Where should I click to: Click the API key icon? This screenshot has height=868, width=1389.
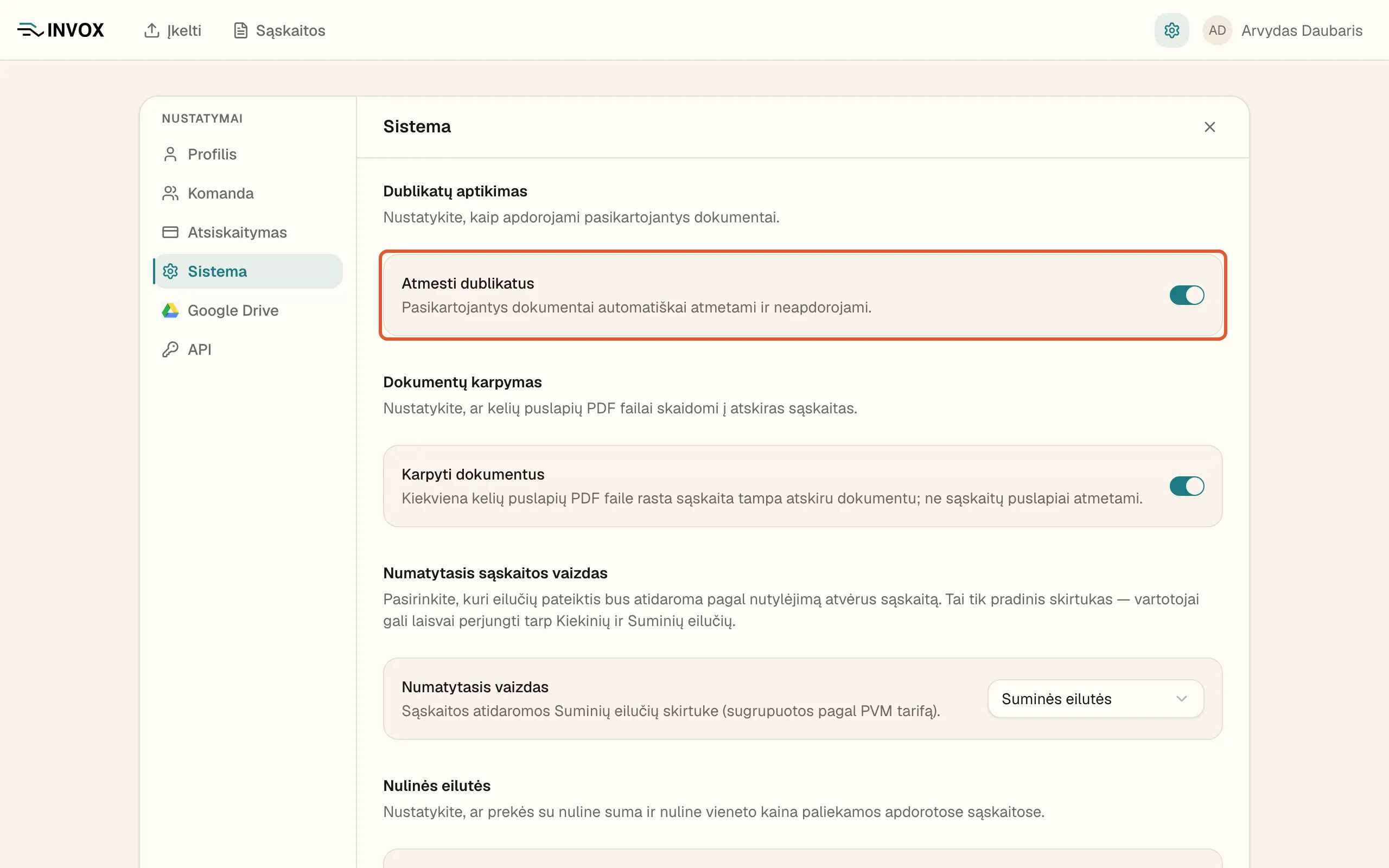click(170, 349)
